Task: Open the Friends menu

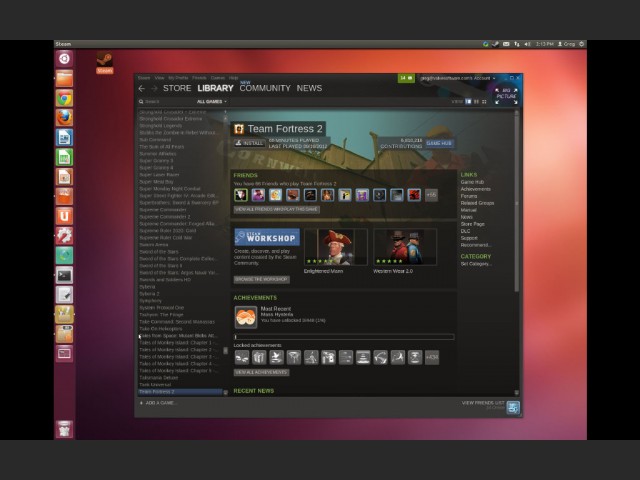Action: click(199, 78)
